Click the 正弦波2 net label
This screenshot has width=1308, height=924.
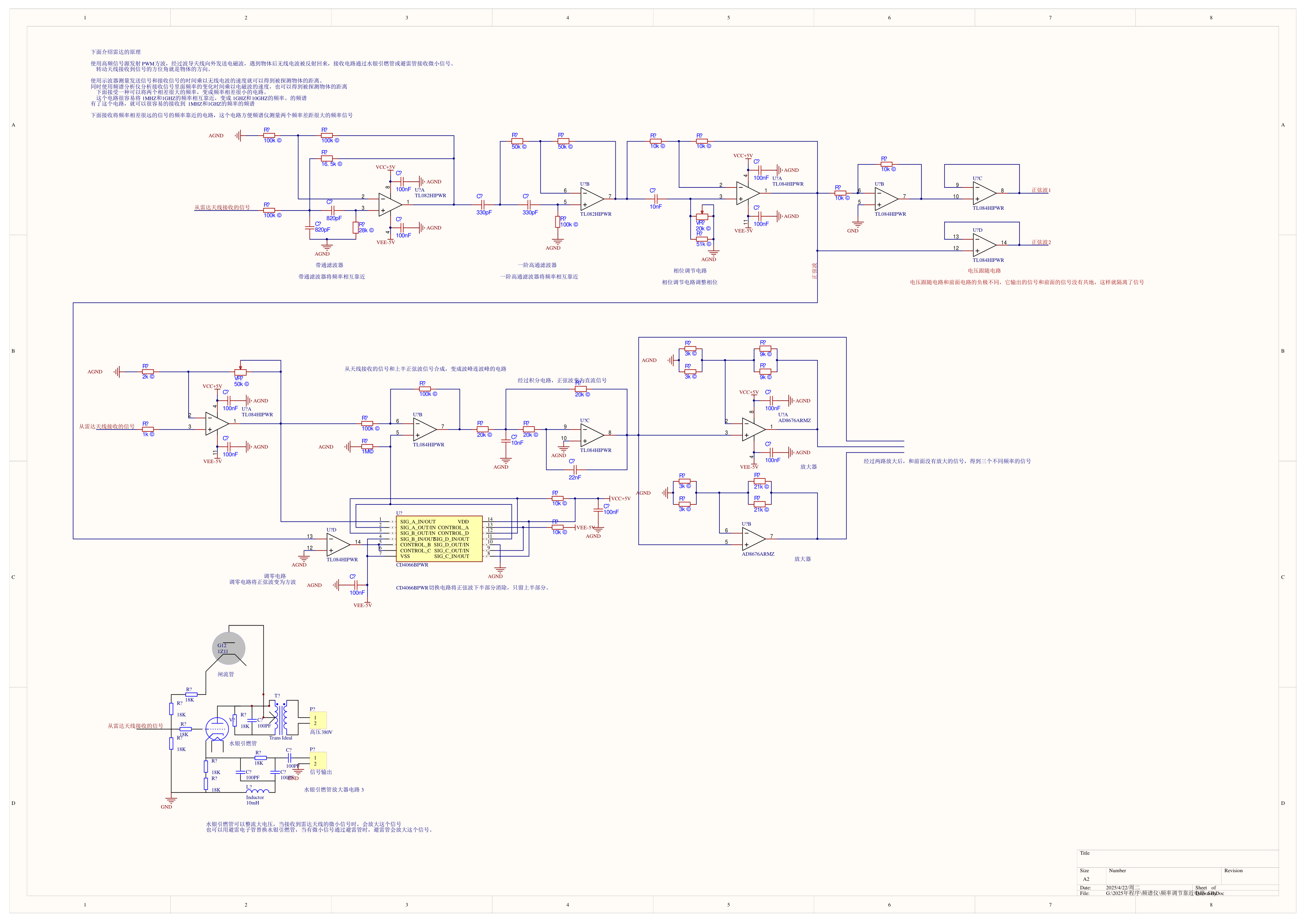(x=1040, y=242)
